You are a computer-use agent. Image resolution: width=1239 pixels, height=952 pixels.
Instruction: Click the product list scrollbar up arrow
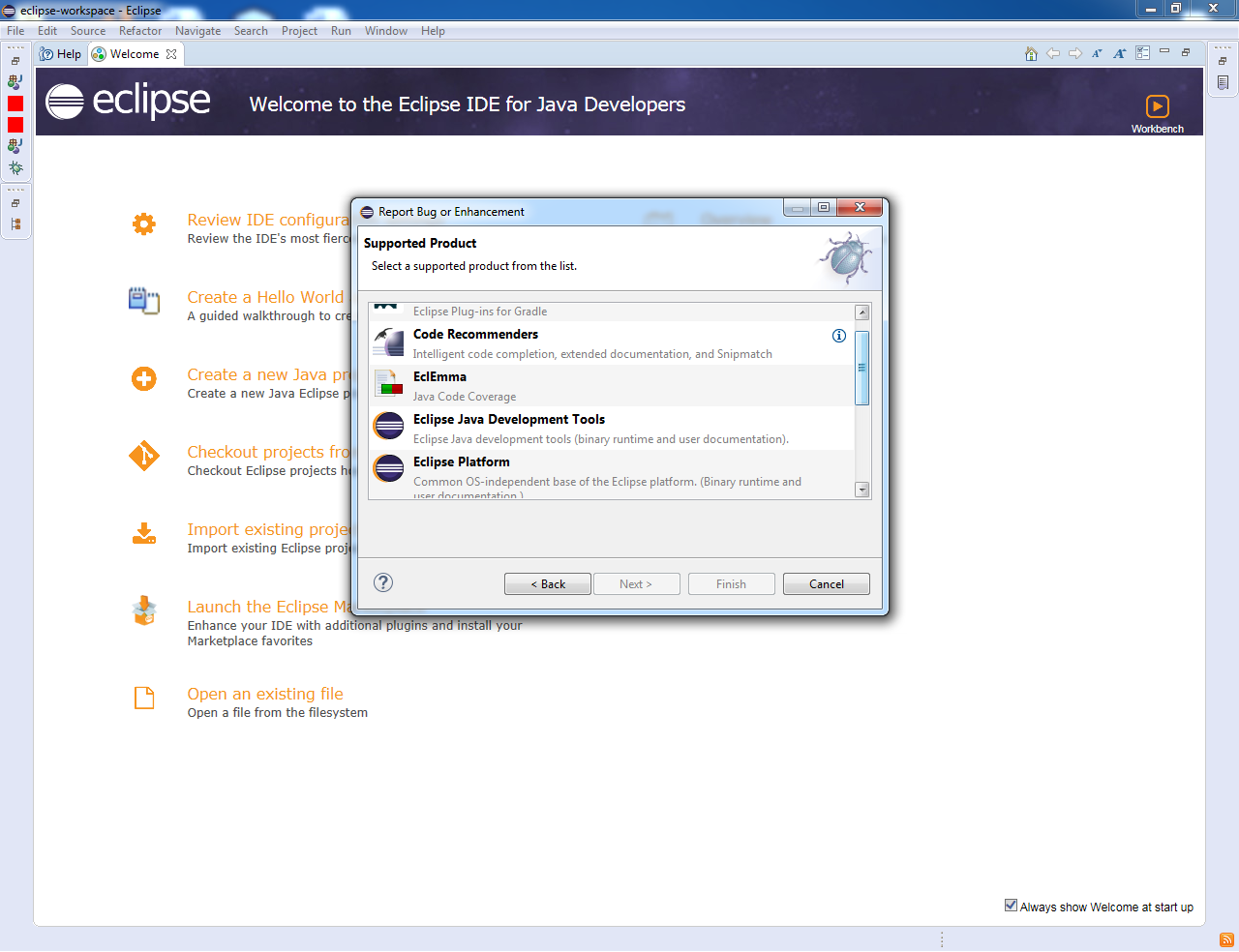tap(862, 312)
